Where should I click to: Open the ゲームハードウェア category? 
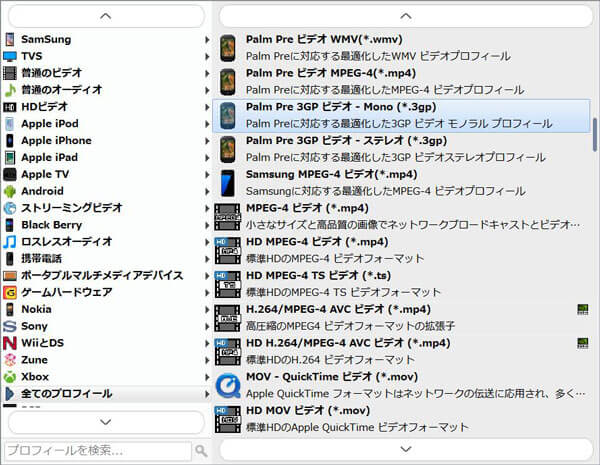(x=106, y=292)
